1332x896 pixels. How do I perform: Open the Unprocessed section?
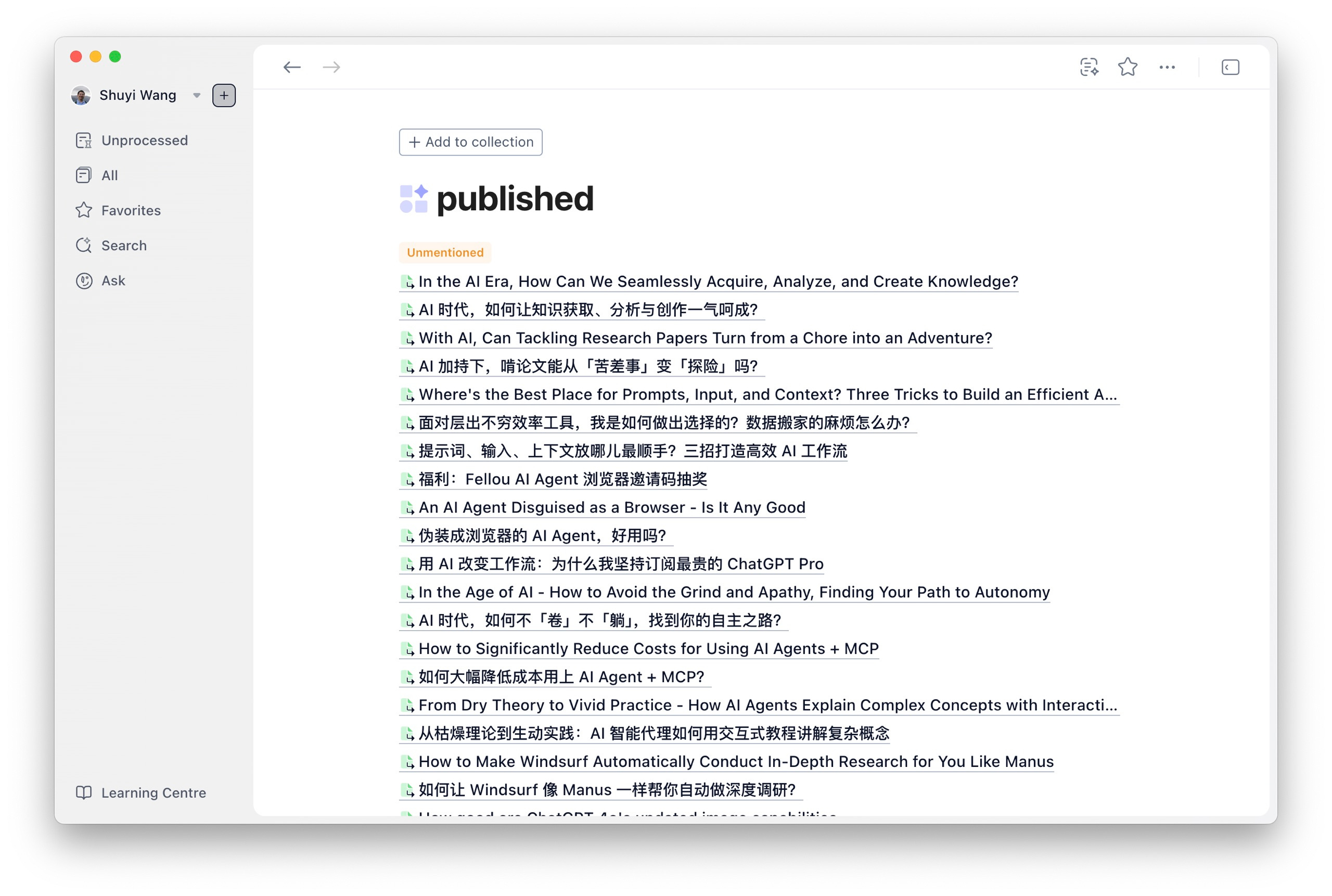144,140
